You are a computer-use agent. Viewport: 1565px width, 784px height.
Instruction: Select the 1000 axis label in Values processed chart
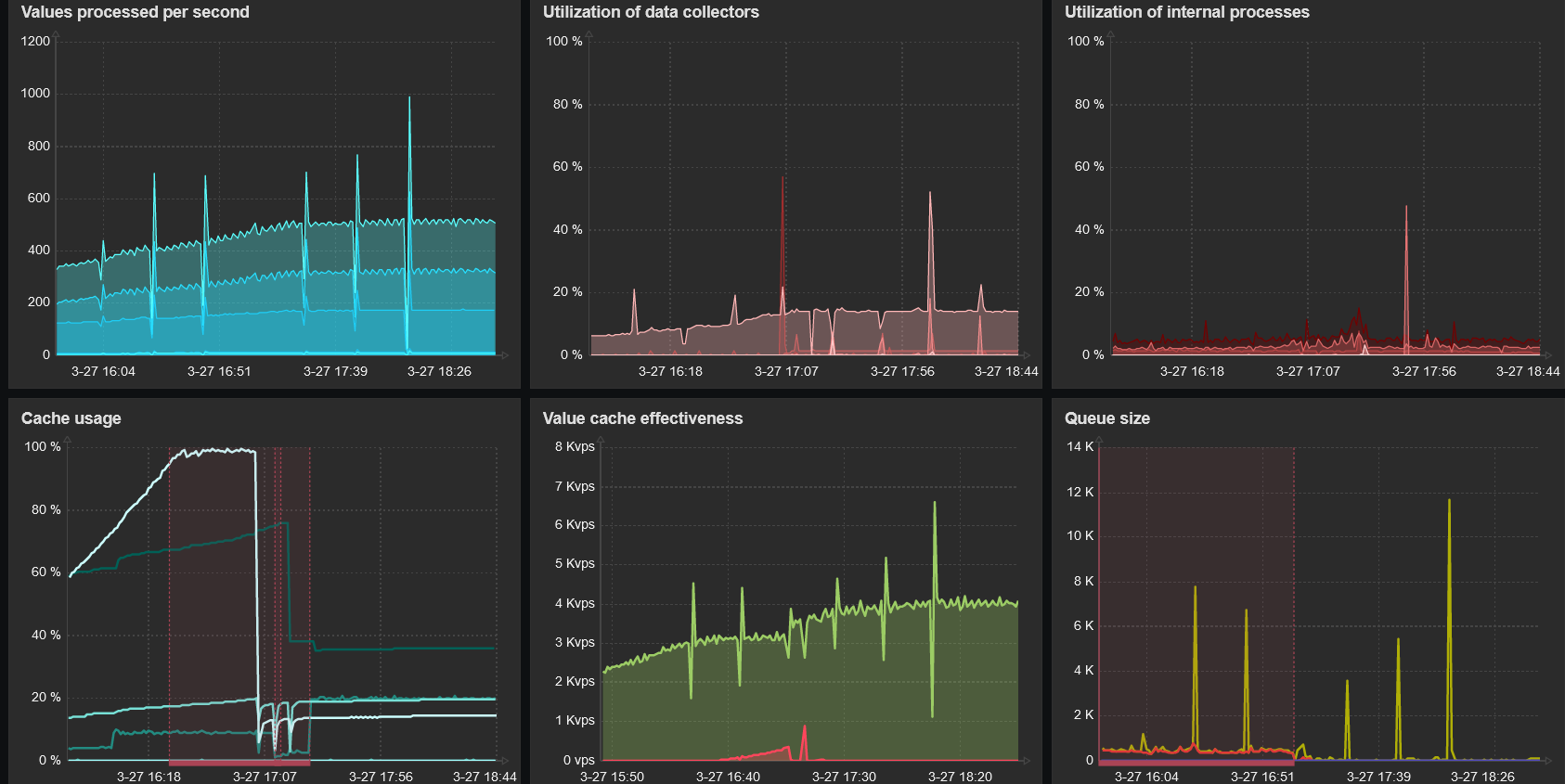click(35, 93)
